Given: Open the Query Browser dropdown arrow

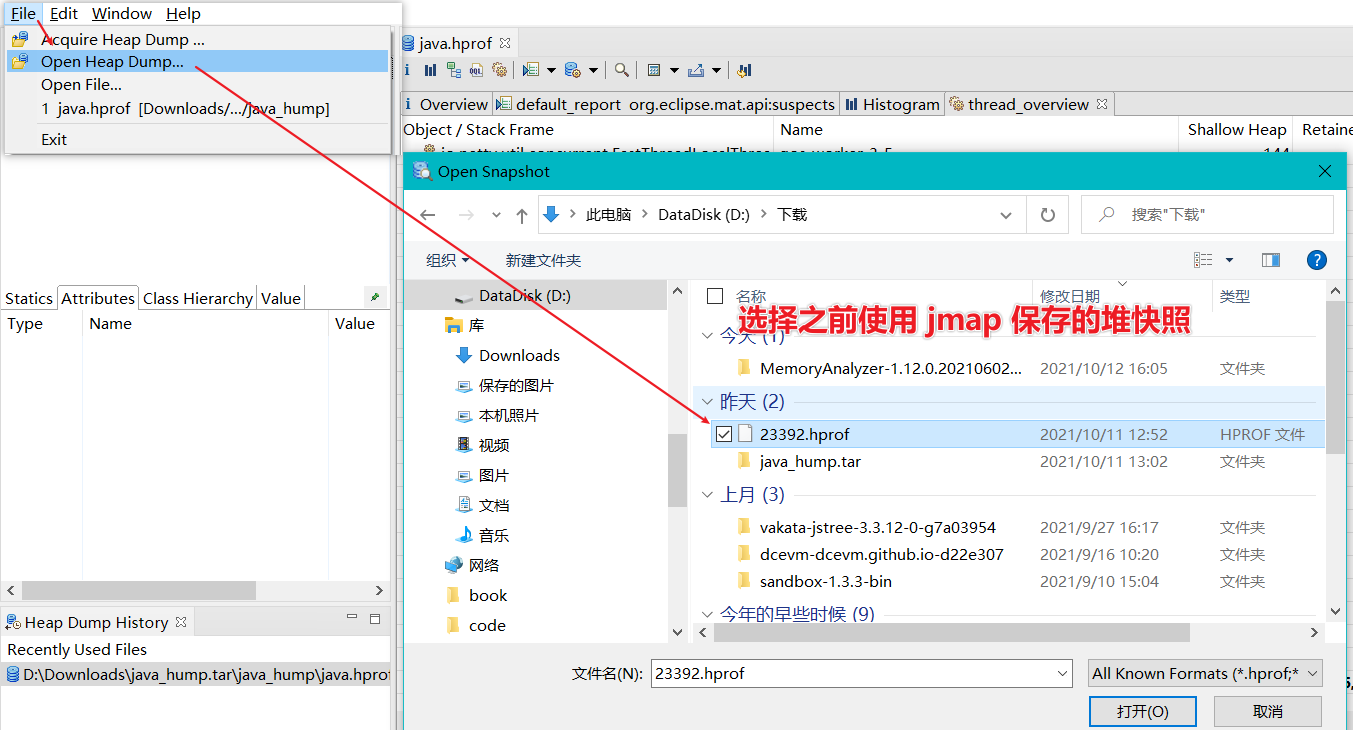Looking at the screenshot, I should 593,70.
